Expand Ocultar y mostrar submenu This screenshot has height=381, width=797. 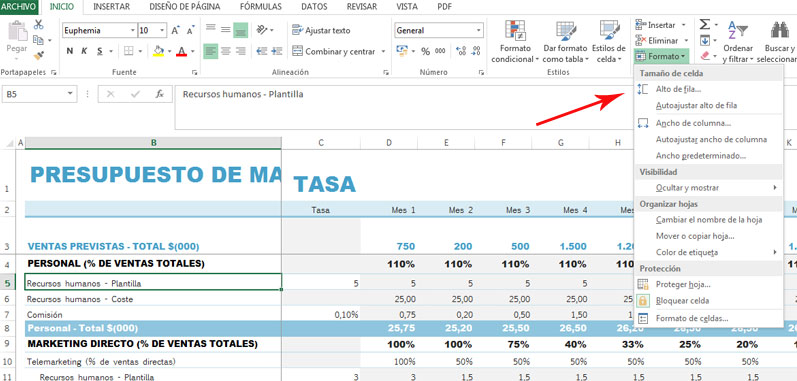click(708, 188)
